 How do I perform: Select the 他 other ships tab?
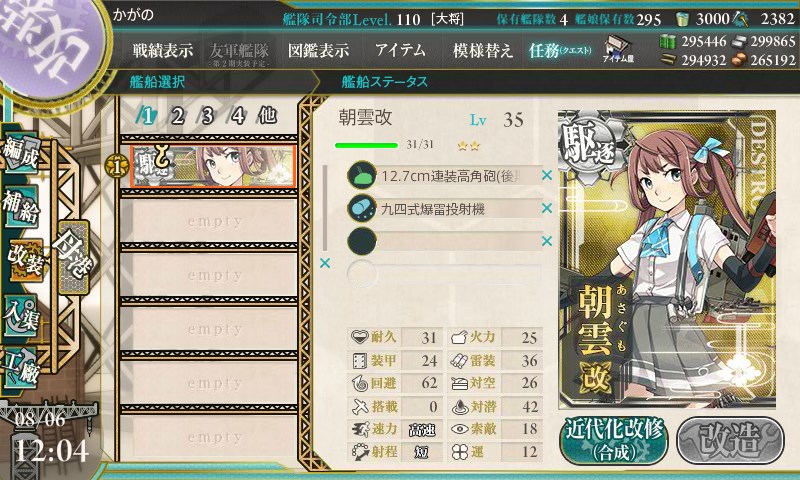pyautogui.click(x=267, y=116)
